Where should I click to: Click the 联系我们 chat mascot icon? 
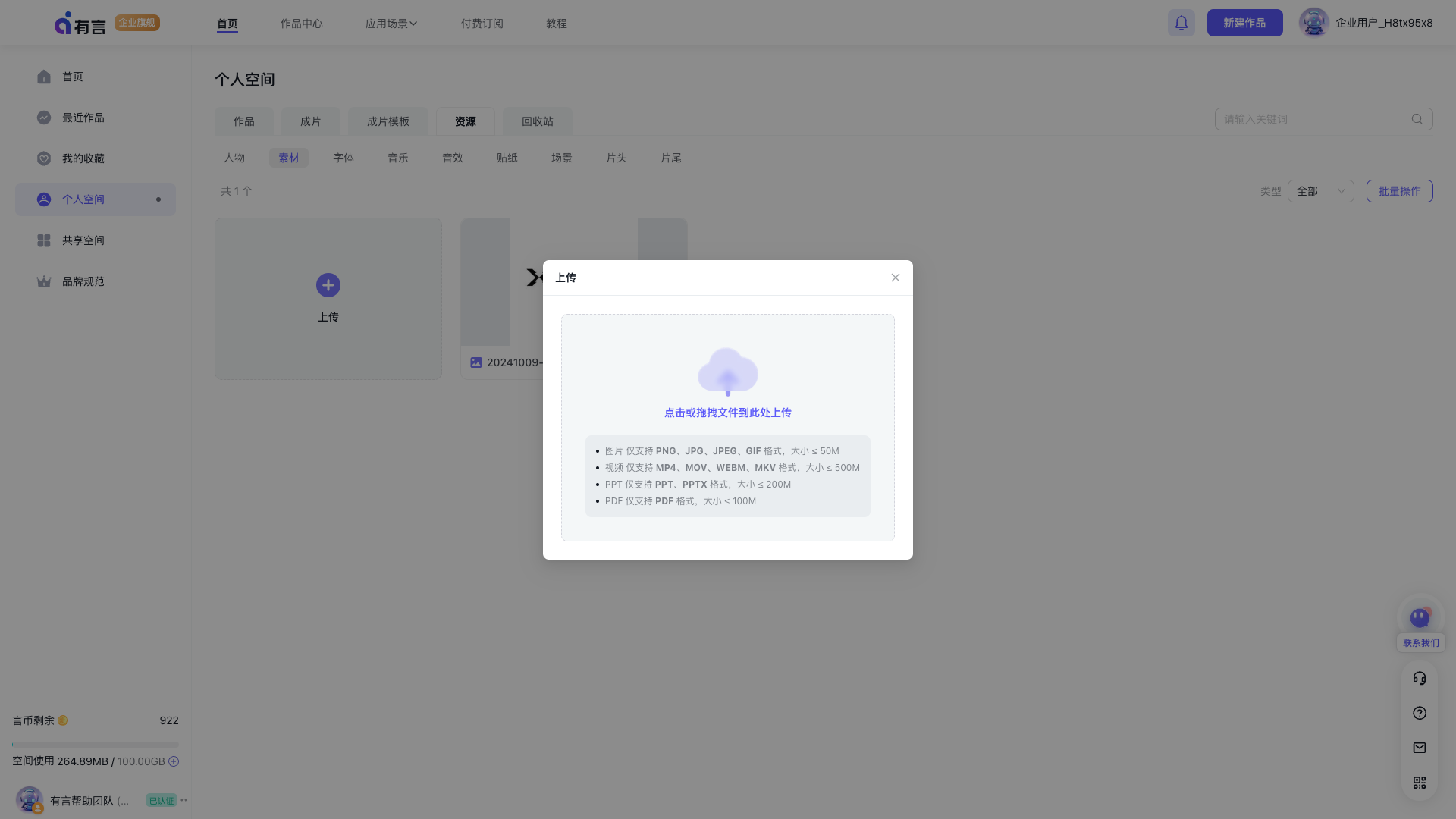click(x=1420, y=617)
